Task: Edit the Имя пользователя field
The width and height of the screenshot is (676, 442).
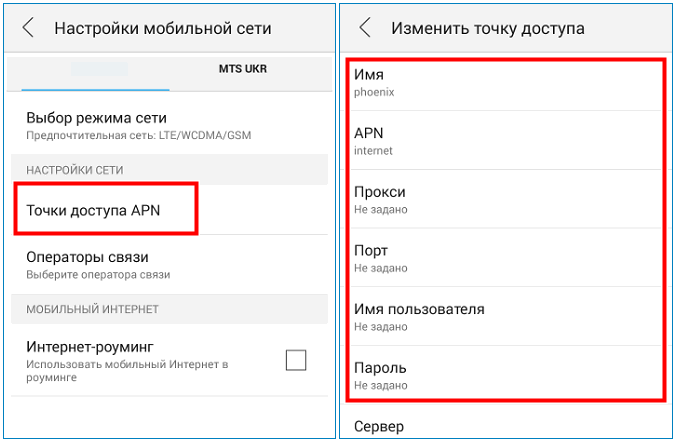Action: point(505,317)
